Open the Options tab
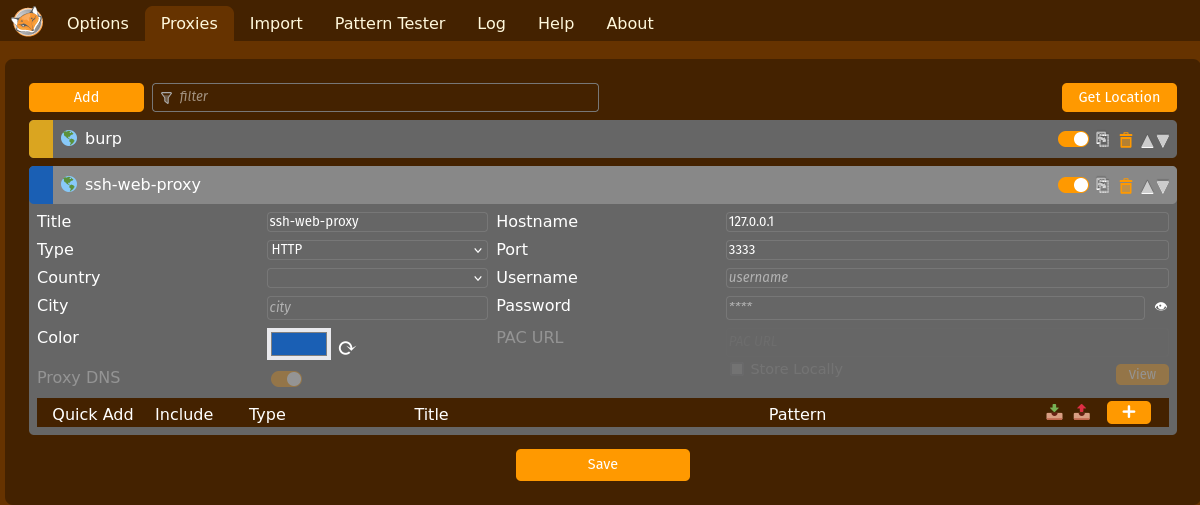Viewport: 1200px width, 505px height. click(x=98, y=23)
